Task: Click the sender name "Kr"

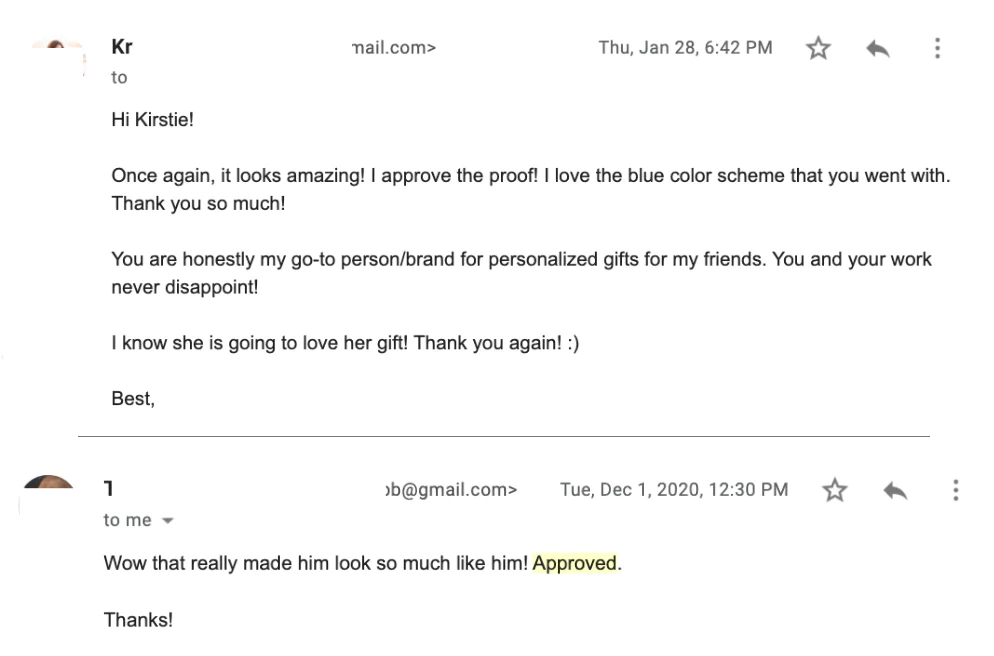Action: click(122, 47)
